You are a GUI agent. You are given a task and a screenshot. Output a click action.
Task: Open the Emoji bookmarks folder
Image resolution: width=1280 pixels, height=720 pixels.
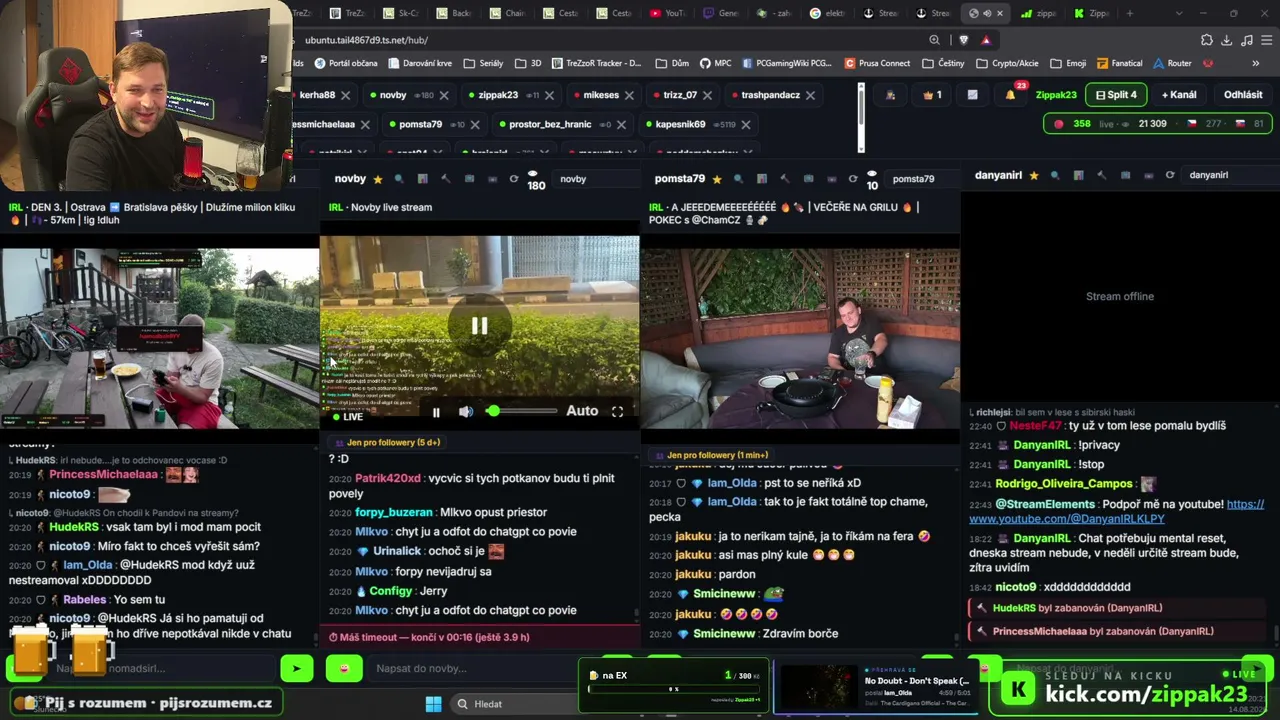1068,63
